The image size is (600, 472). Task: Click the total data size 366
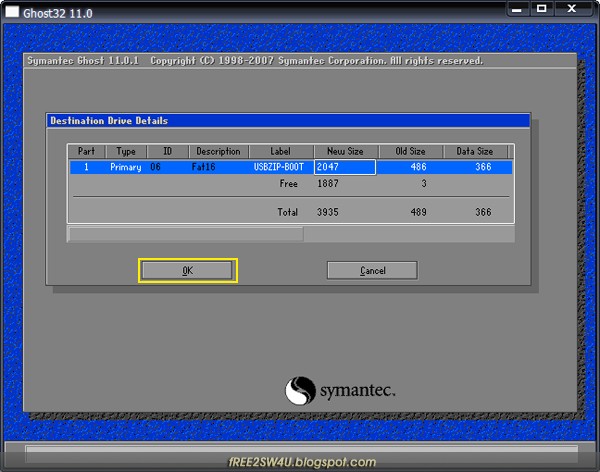(483, 212)
